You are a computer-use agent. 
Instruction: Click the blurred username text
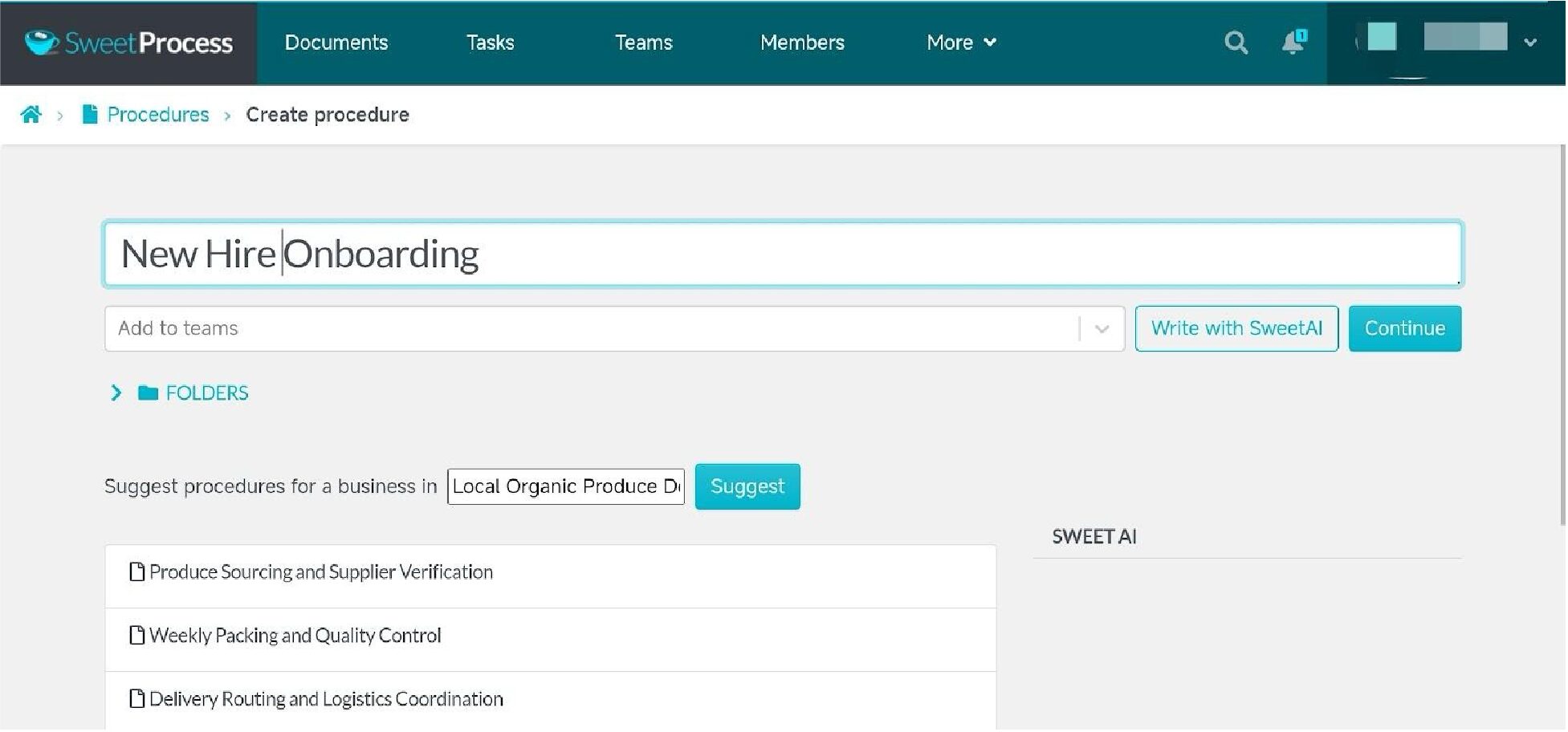click(1467, 37)
